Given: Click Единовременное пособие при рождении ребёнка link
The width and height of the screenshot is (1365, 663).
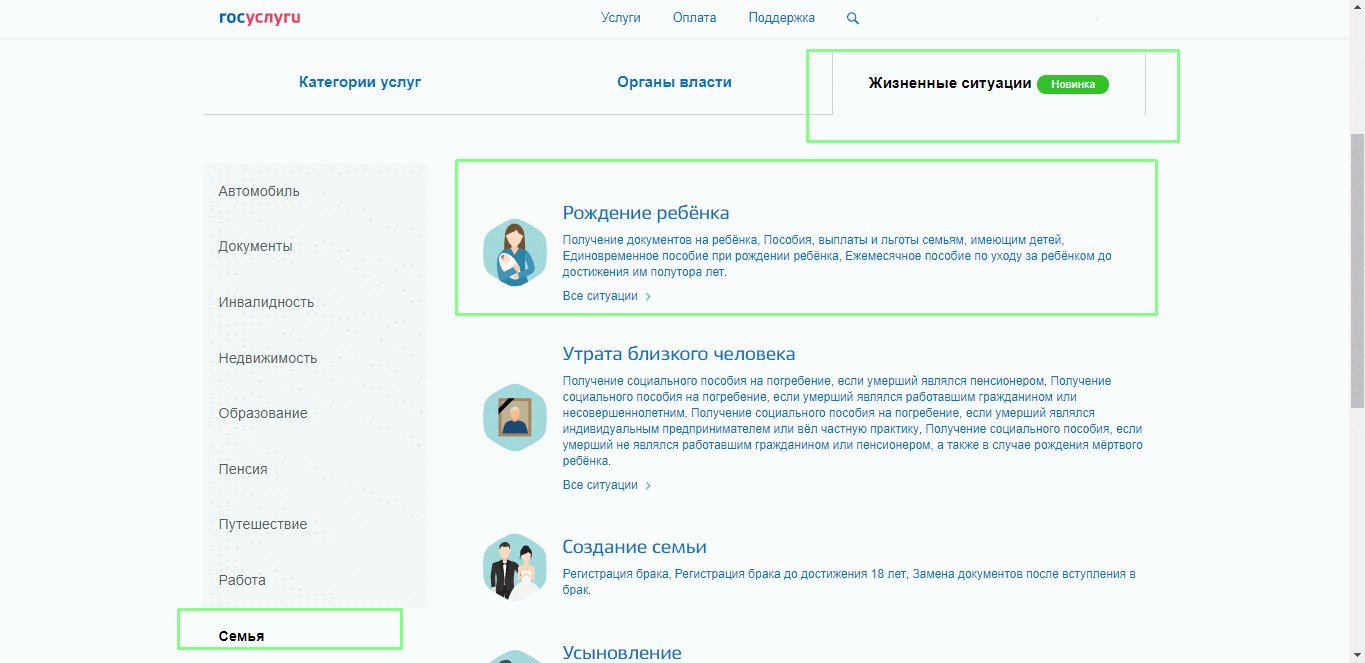Looking at the screenshot, I should [x=701, y=256].
